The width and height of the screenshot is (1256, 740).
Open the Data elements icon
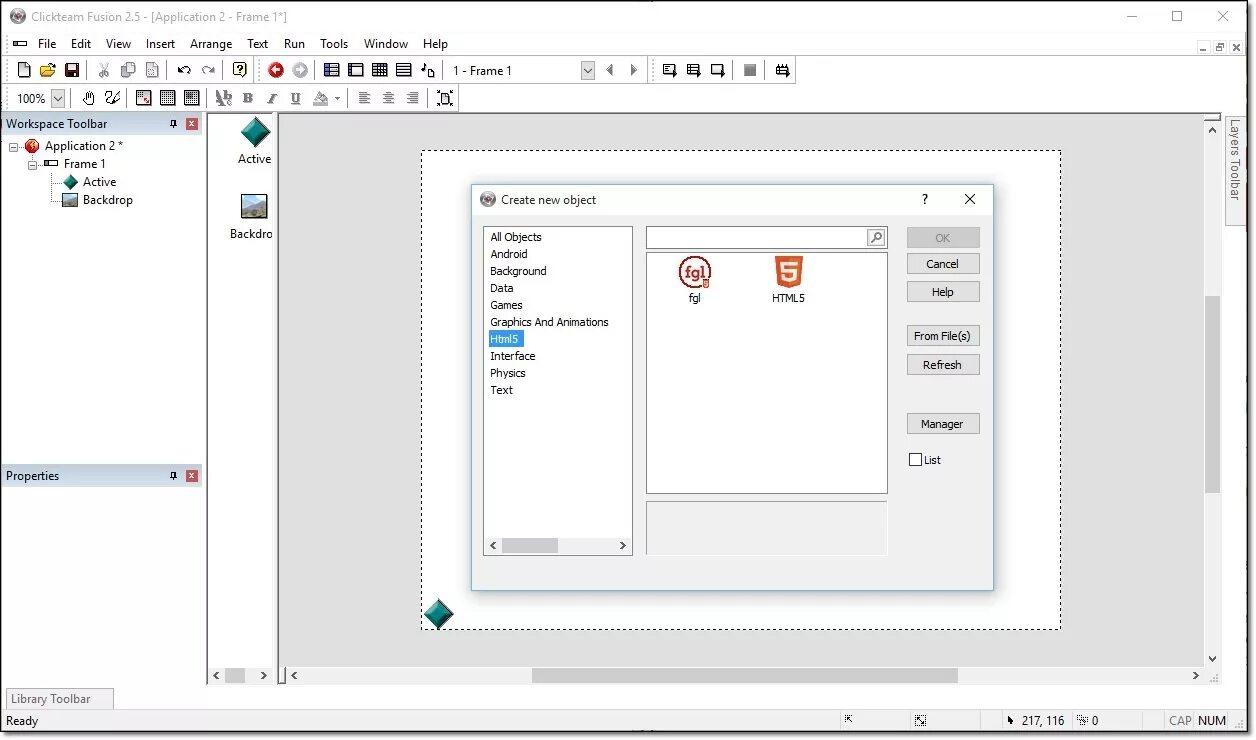click(428, 70)
